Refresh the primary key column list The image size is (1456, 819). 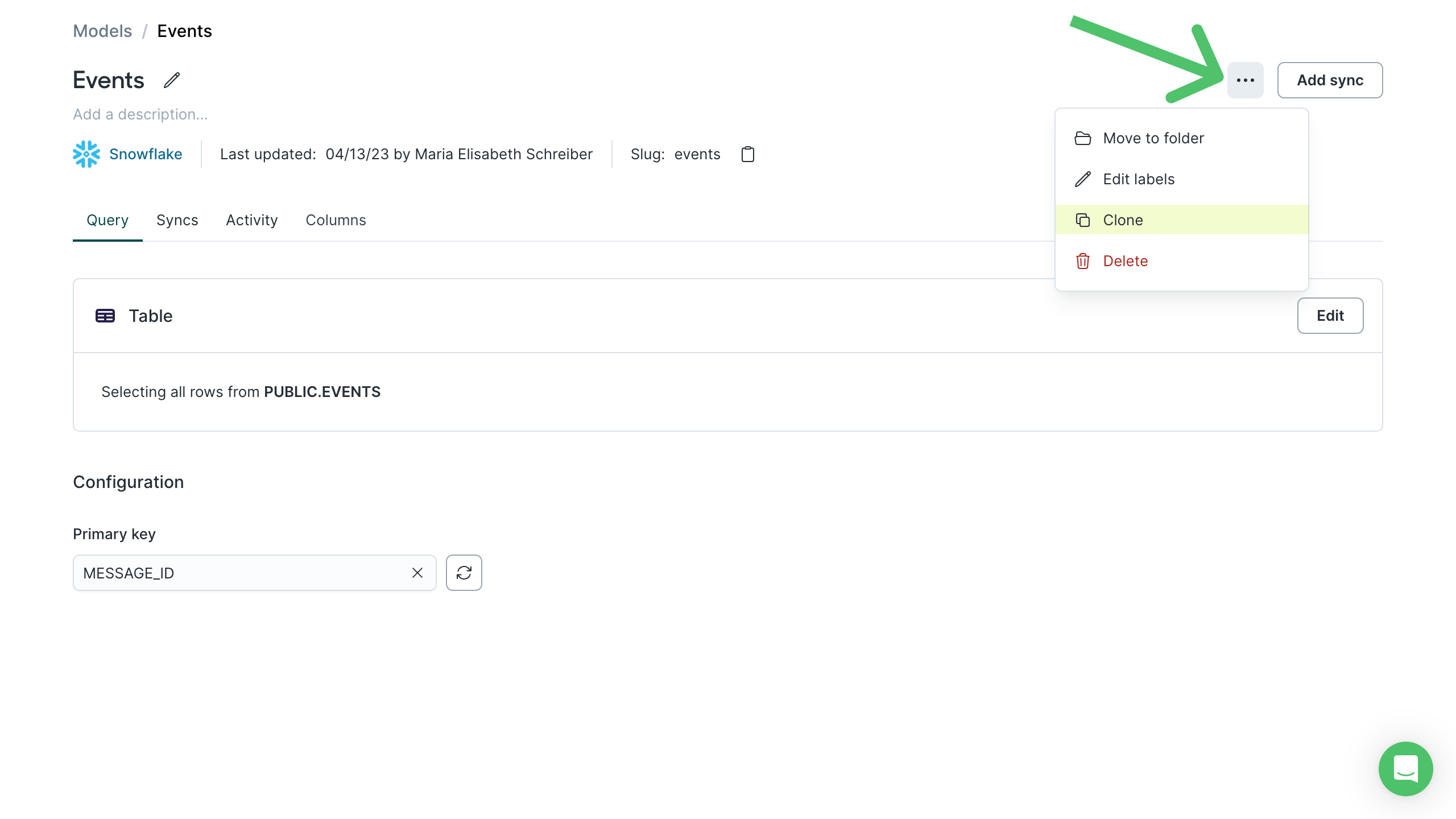pyautogui.click(x=464, y=573)
